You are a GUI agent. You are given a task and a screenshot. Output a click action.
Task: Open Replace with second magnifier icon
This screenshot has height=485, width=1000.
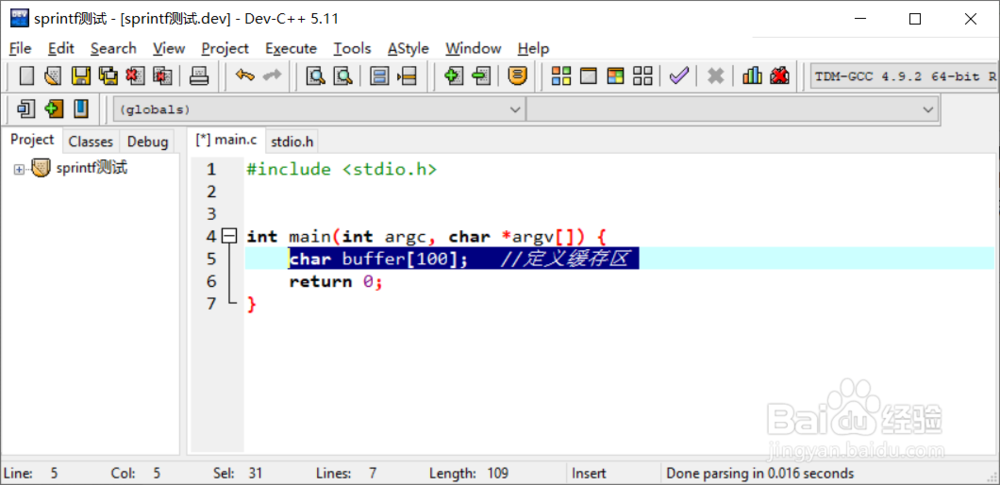(343, 77)
